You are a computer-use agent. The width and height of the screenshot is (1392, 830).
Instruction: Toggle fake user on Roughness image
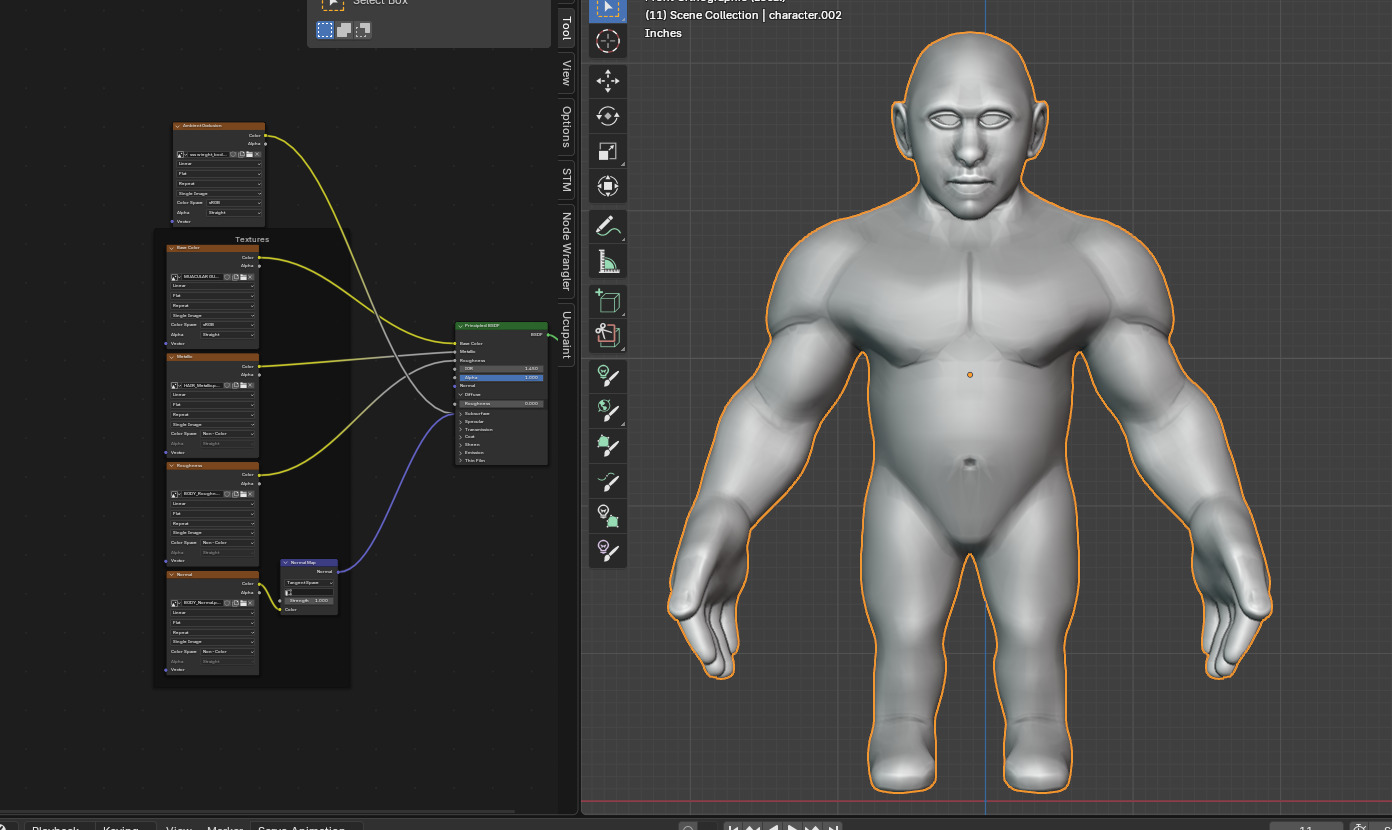[x=227, y=494]
